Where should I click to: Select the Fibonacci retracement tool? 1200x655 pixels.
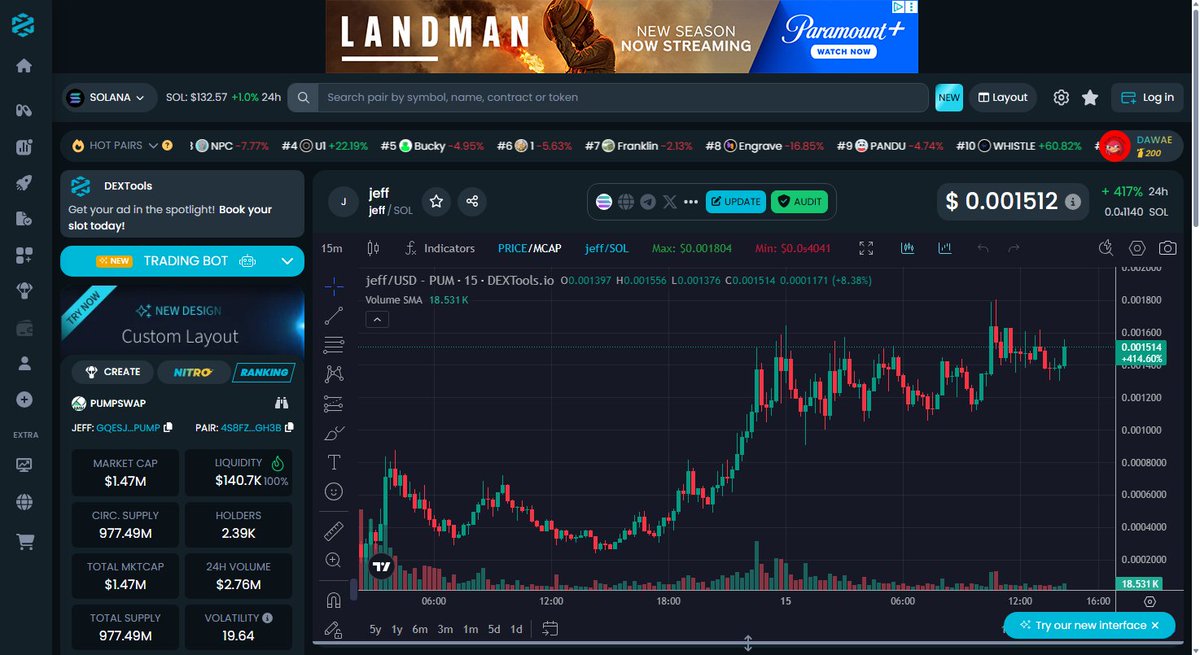tap(334, 345)
